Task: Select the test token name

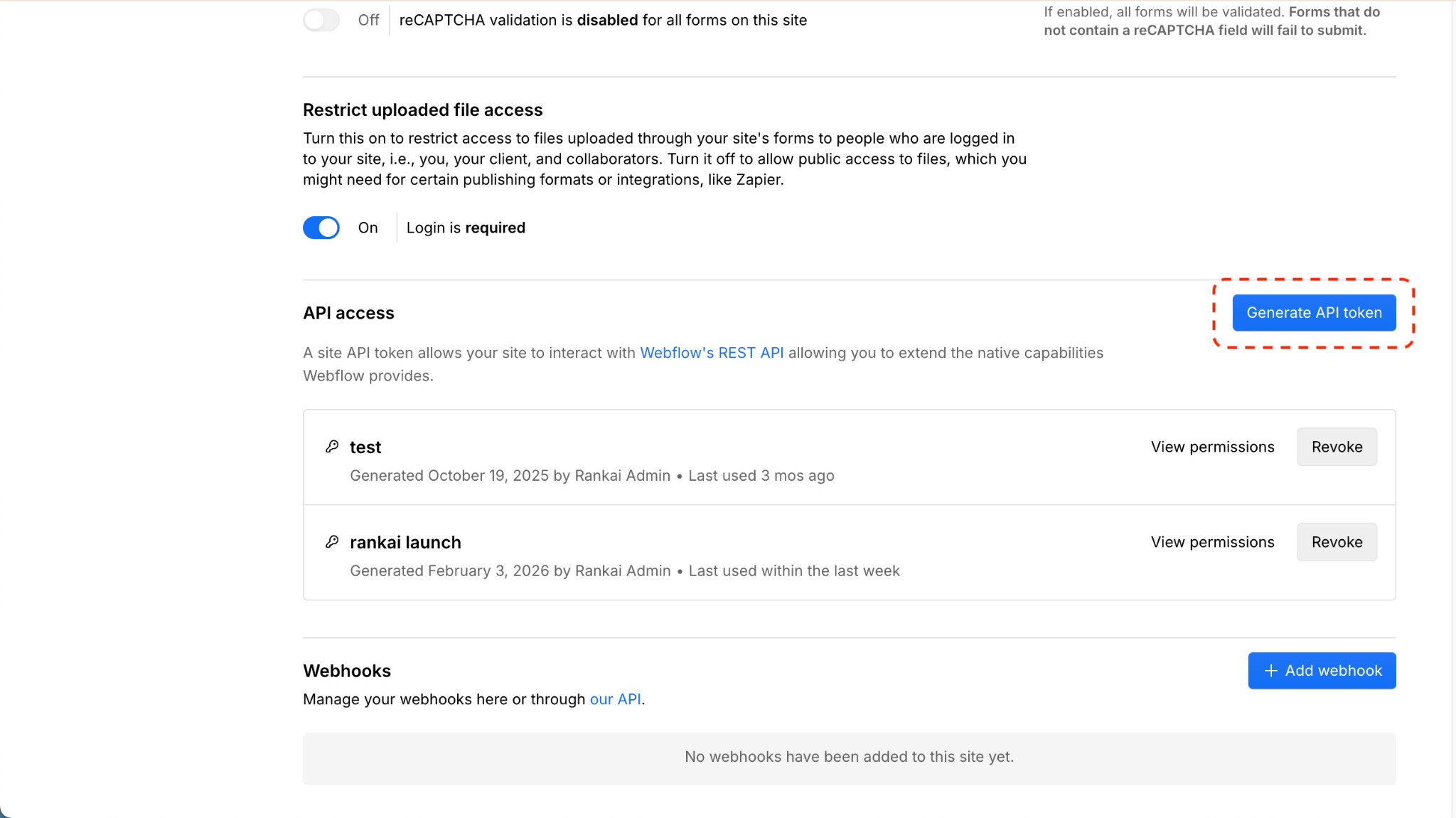Action: (365, 447)
